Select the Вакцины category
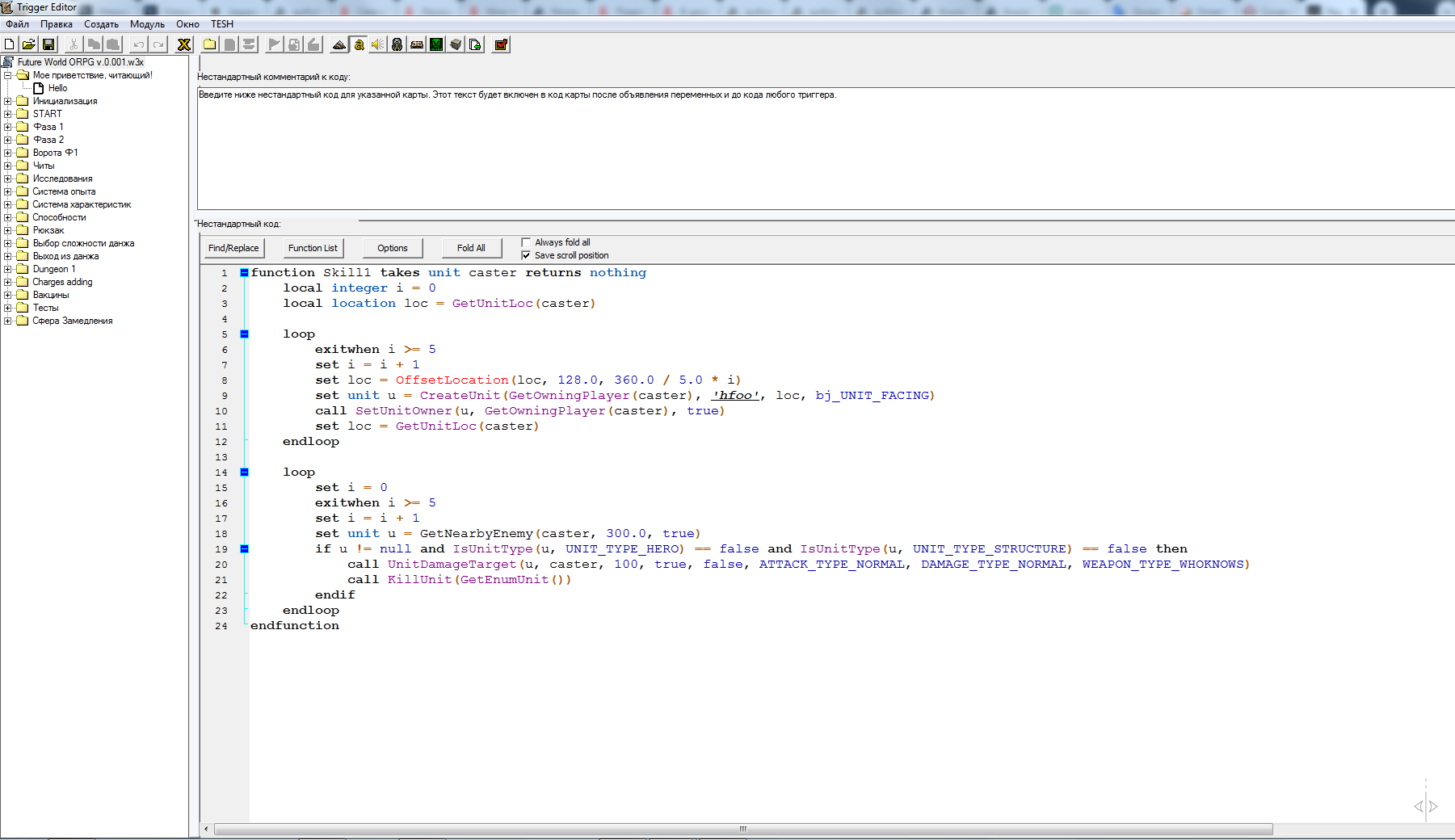 pos(51,295)
